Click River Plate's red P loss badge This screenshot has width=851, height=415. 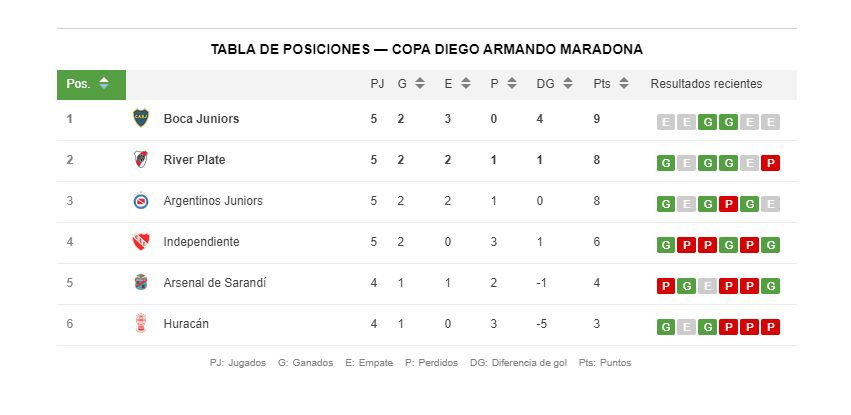[x=770, y=163]
